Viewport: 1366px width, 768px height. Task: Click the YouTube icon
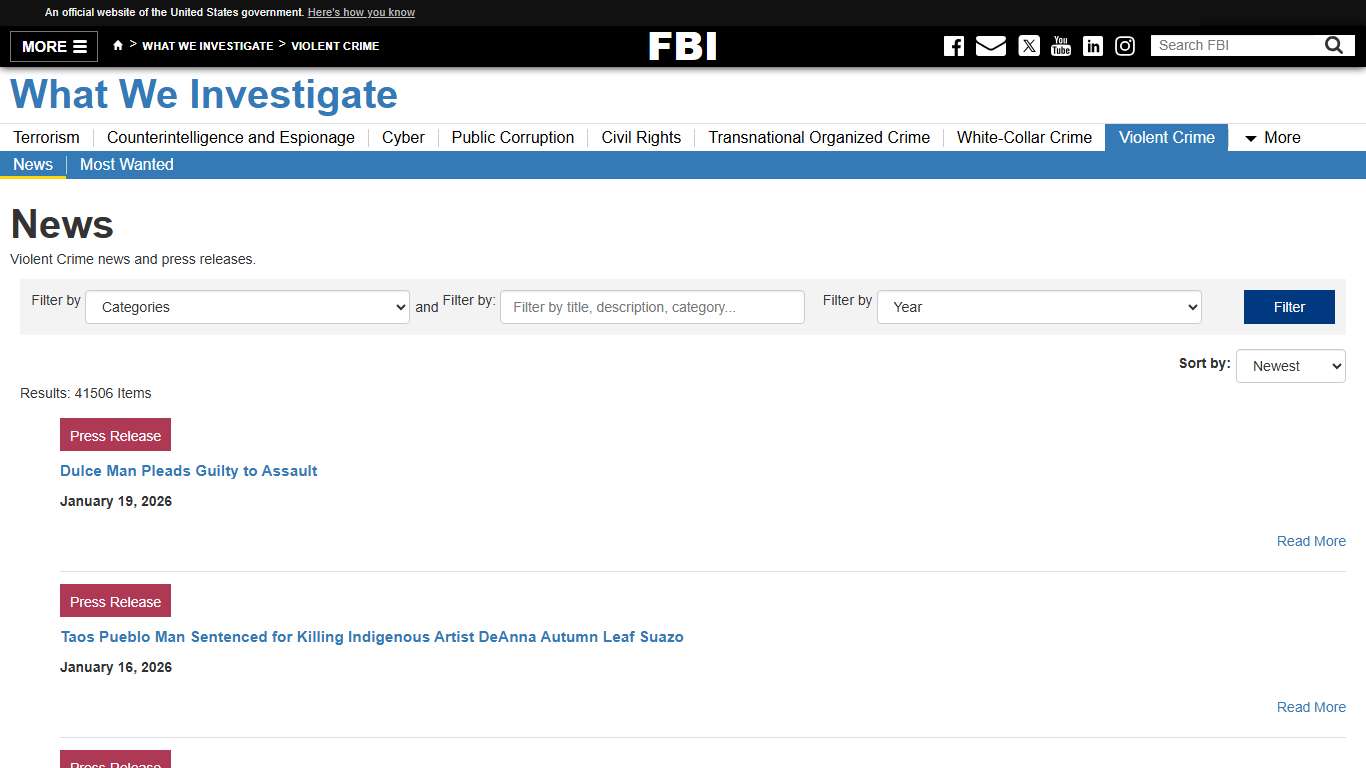click(1060, 45)
